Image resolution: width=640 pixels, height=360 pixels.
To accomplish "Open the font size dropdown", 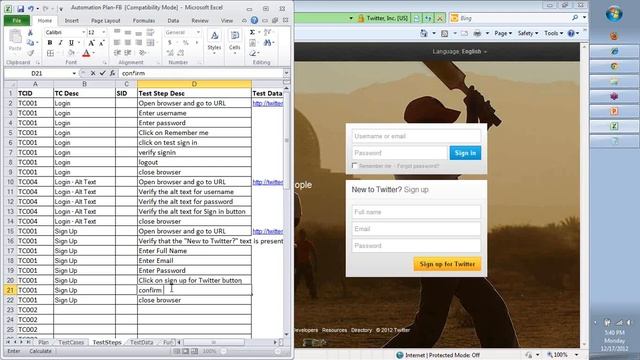I will coord(104,32).
